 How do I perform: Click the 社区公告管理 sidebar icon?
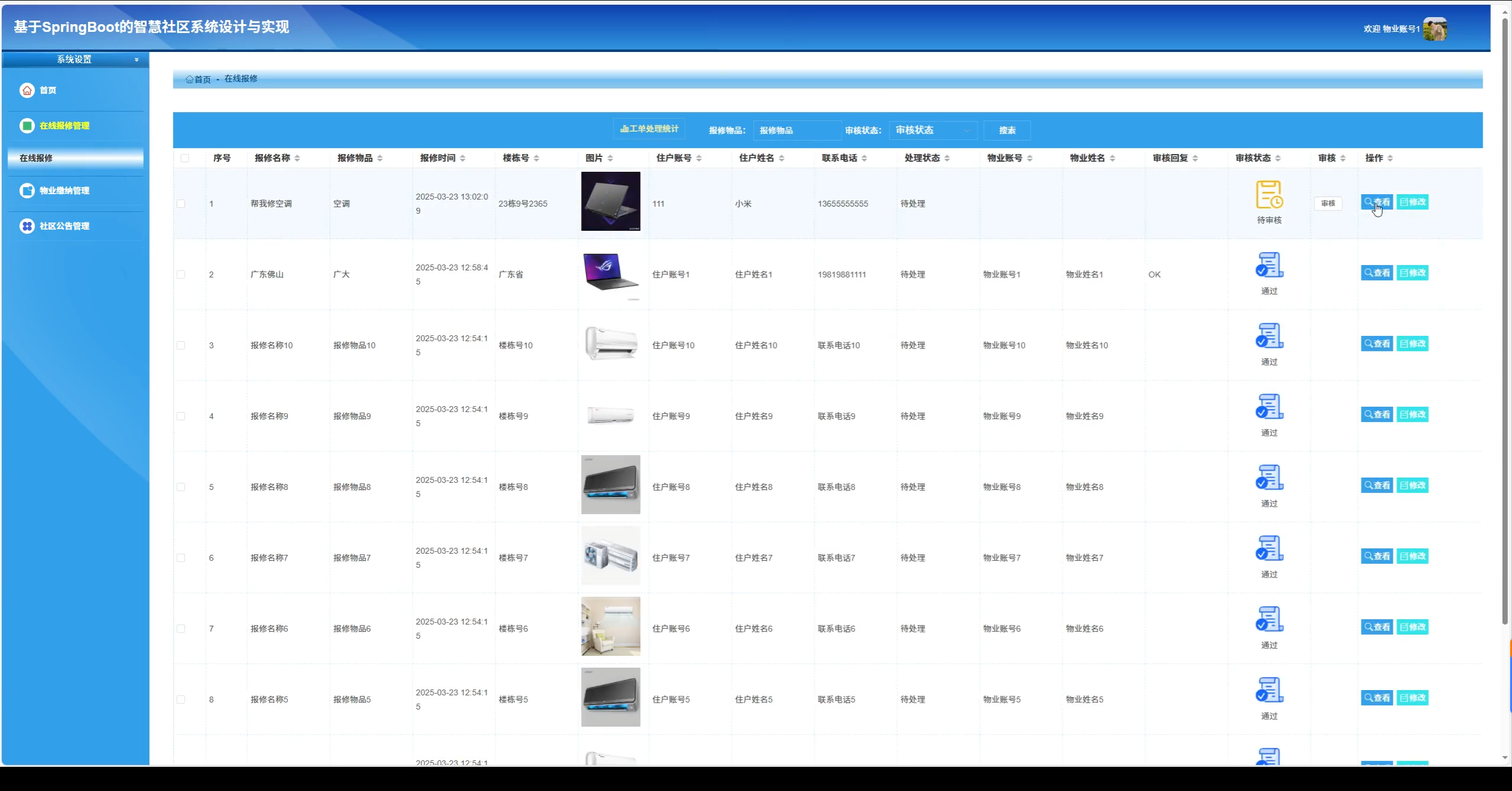pos(27,226)
